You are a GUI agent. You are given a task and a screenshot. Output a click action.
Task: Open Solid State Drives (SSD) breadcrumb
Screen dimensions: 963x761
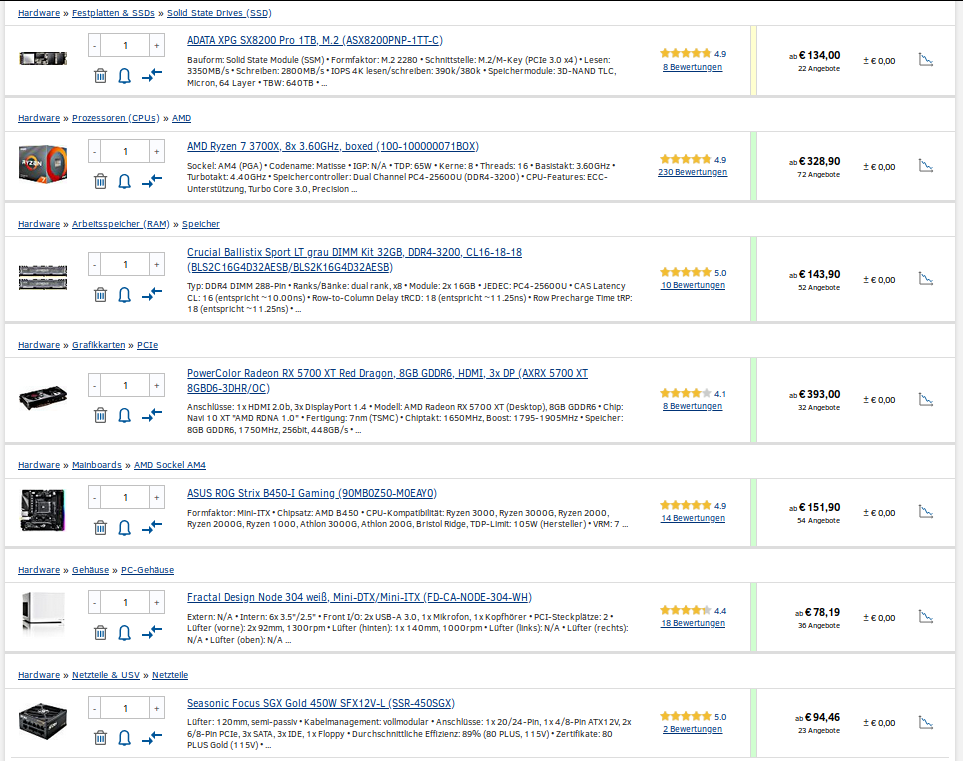click(x=219, y=13)
